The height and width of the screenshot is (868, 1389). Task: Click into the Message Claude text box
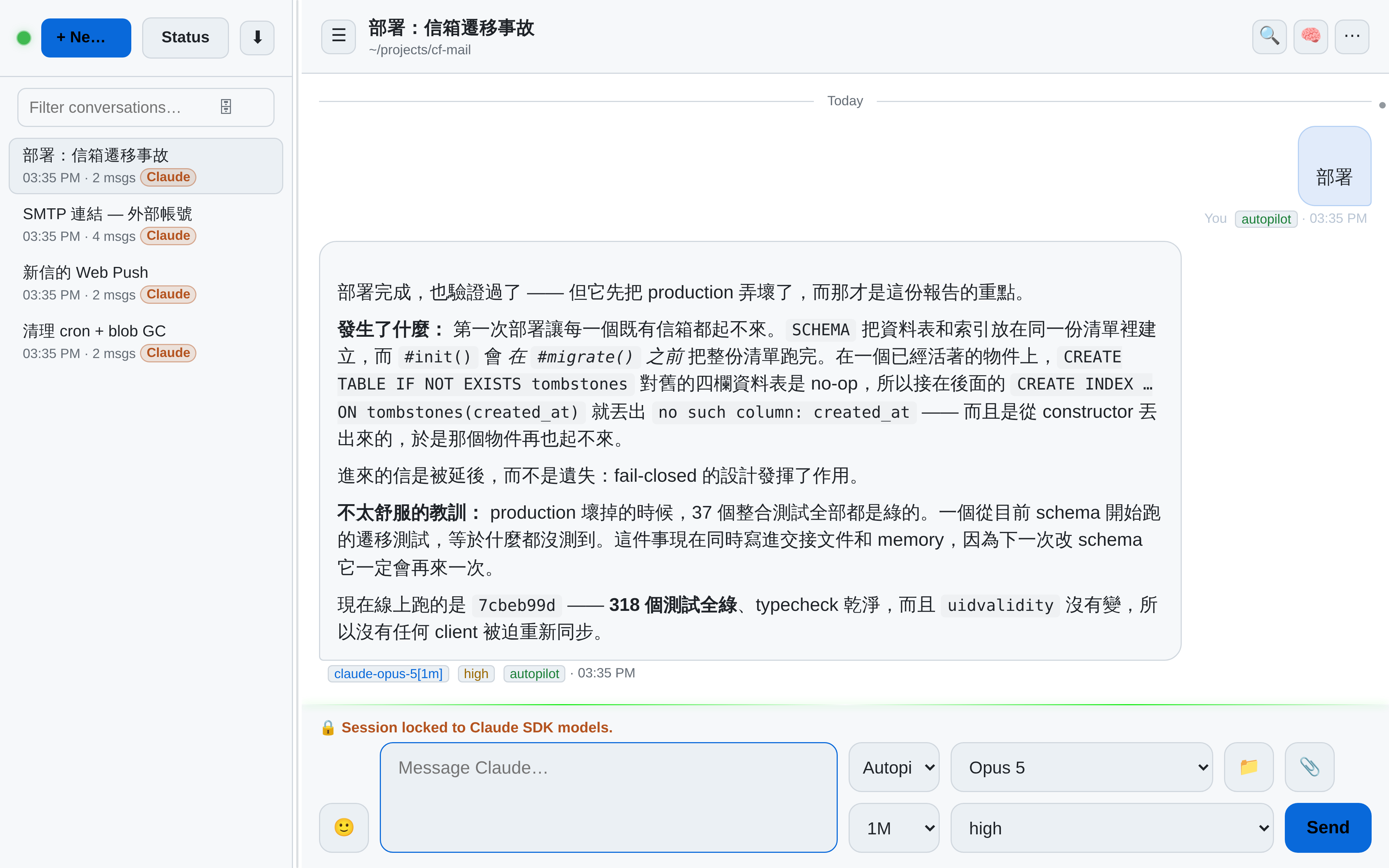click(x=608, y=797)
